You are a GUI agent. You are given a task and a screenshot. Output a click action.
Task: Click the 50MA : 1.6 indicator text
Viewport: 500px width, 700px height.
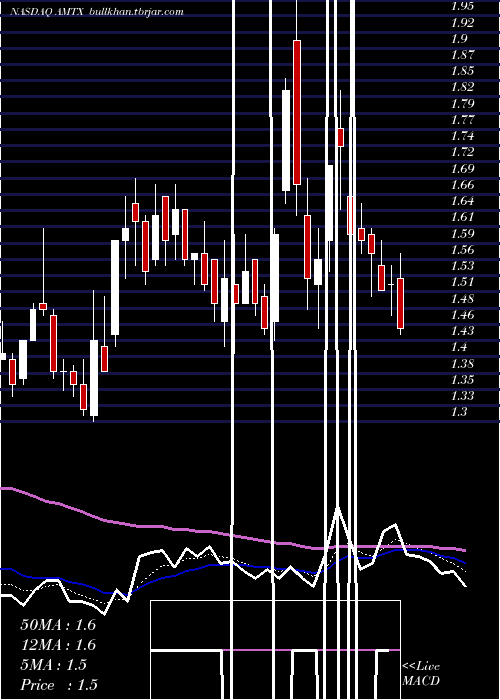tap(58, 625)
